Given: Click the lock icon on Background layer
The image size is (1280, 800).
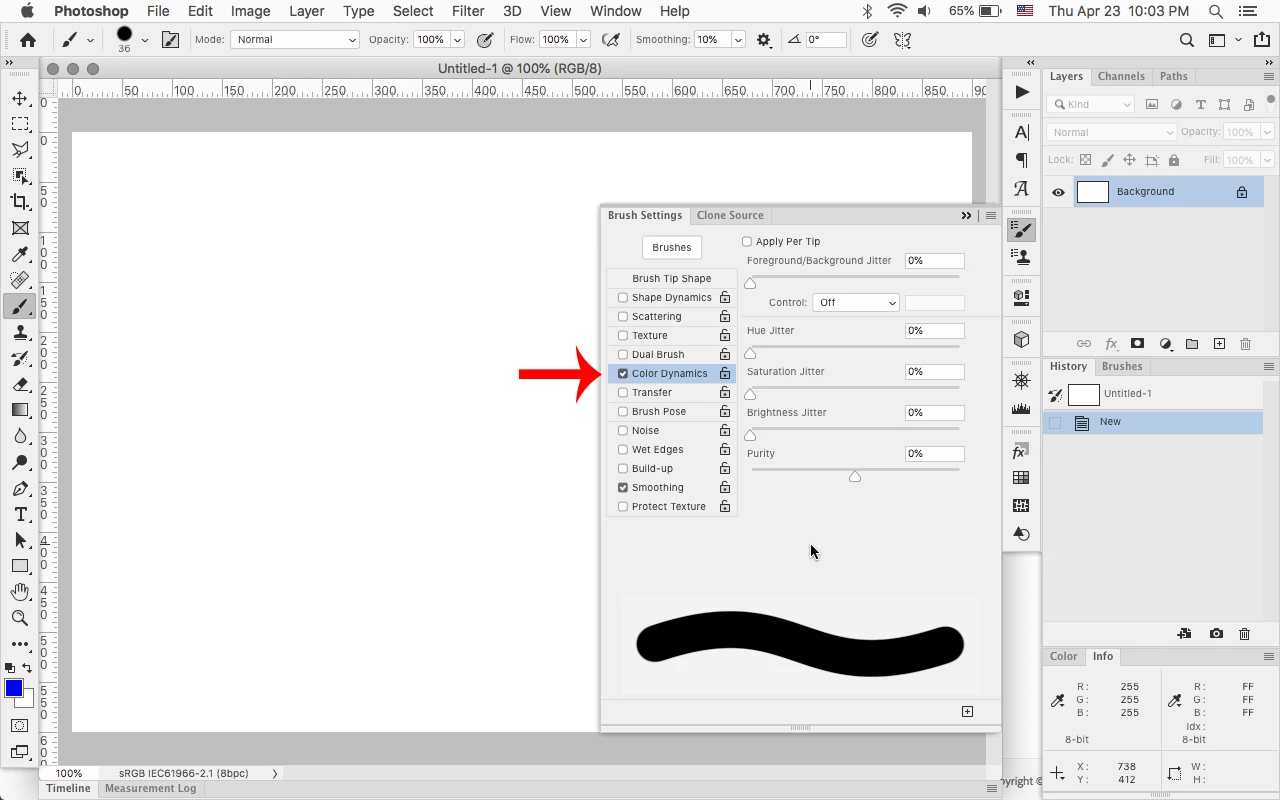Looking at the screenshot, I should (1242, 192).
